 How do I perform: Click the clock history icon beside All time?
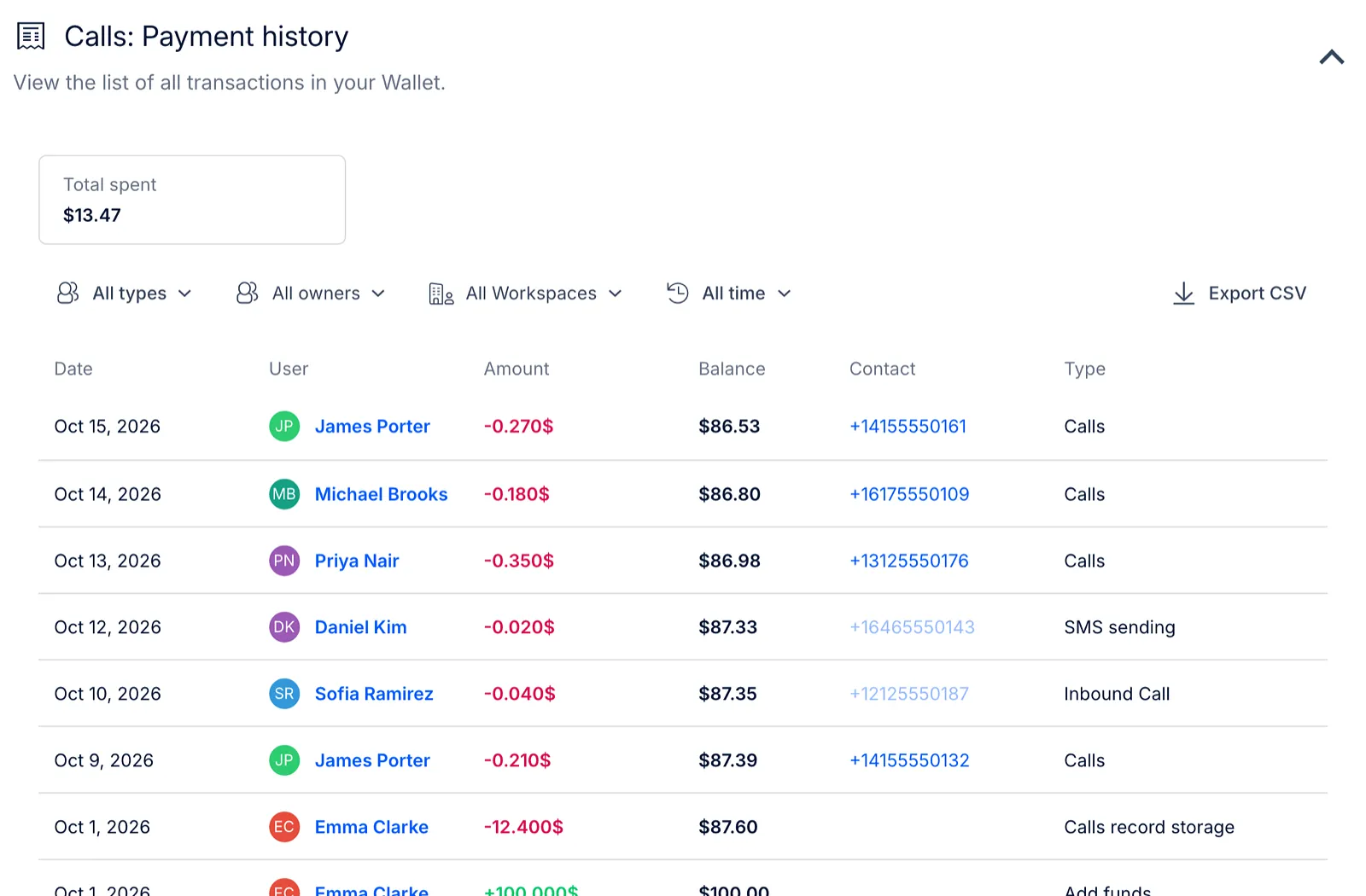[x=677, y=293]
